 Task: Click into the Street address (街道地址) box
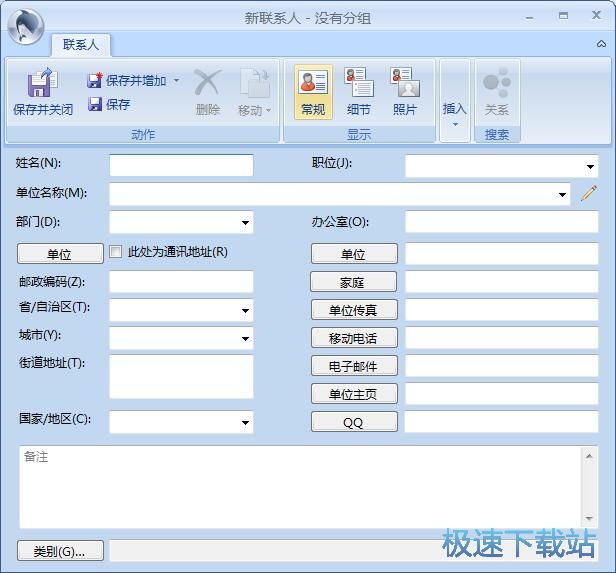pos(182,377)
